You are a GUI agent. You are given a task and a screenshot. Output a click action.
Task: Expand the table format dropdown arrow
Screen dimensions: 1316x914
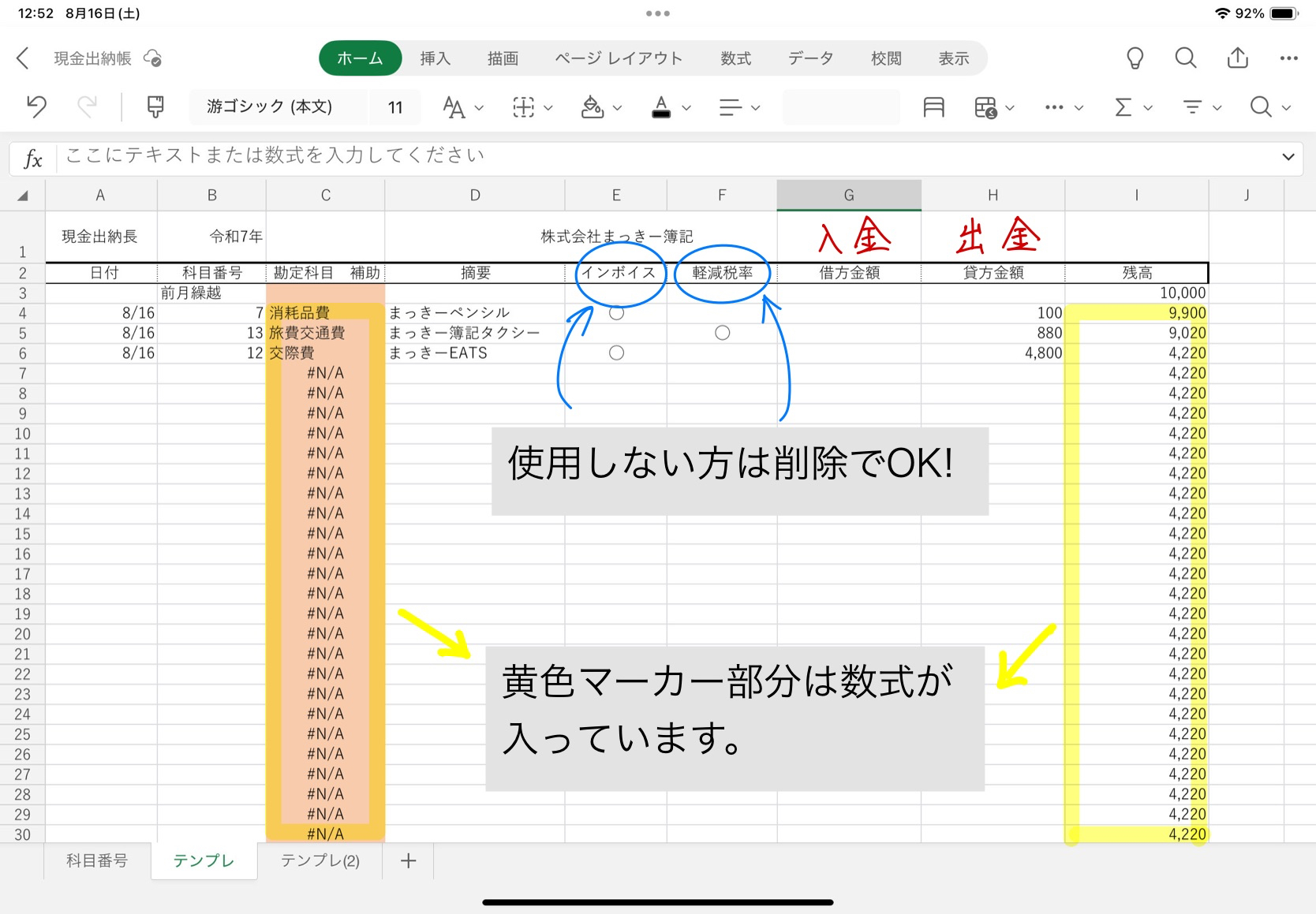click(1010, 108)
